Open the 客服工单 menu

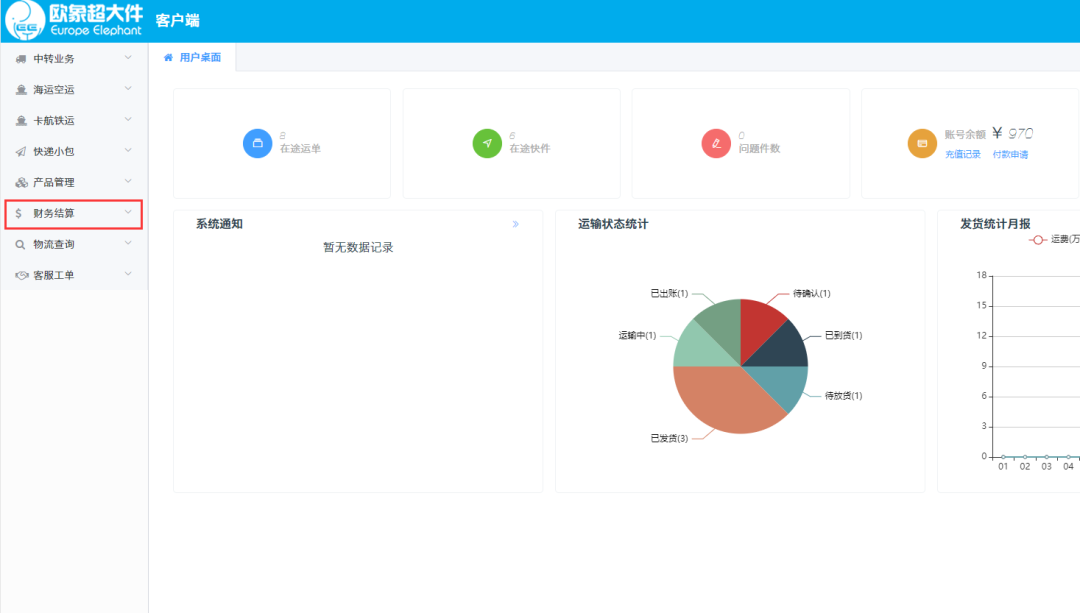click(74, 276)
